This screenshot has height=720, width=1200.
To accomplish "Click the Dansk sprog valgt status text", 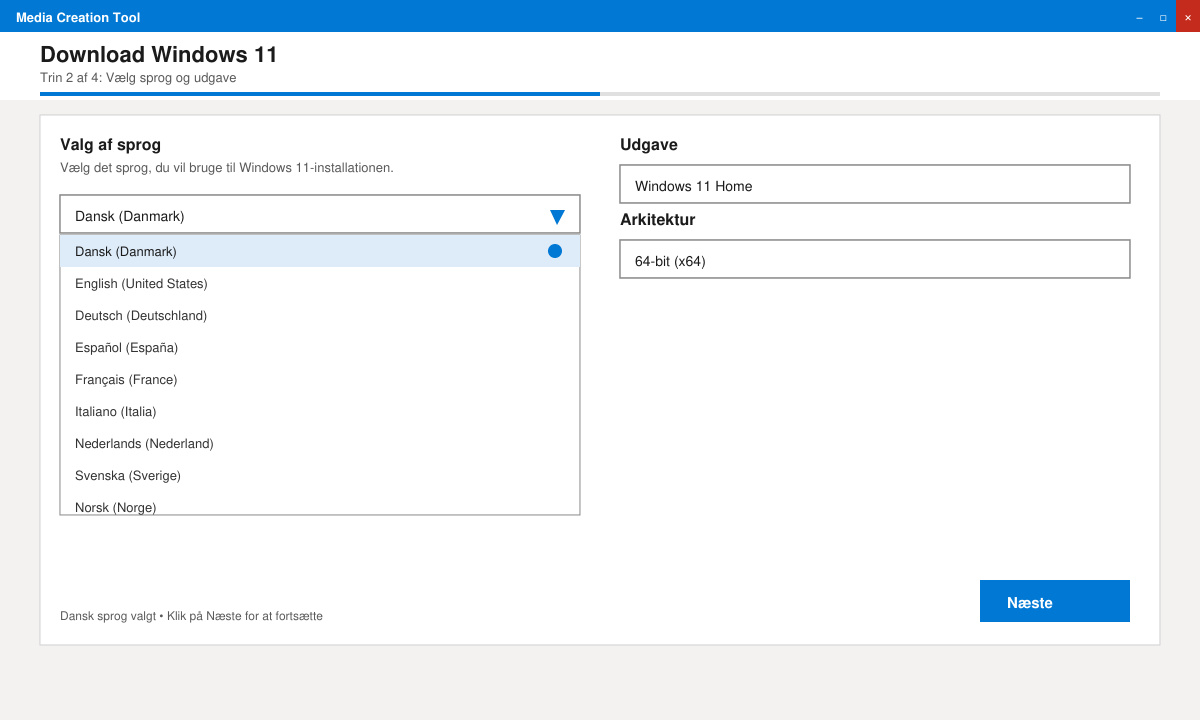I will tap(191, 616).
